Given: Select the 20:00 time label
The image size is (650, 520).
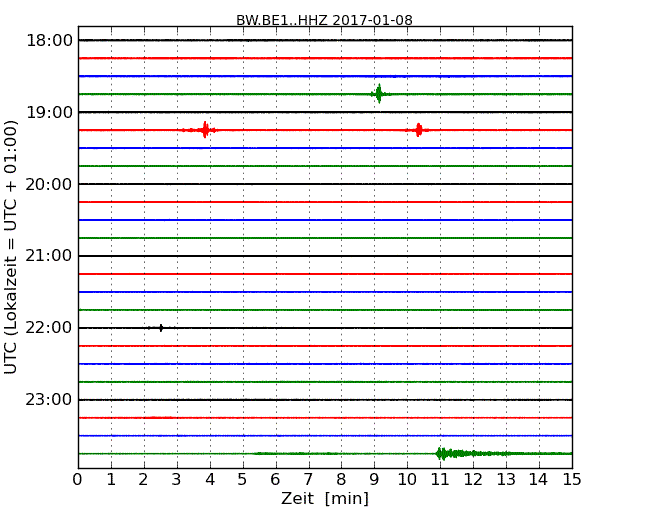Looking at the screenshot, I should click(x=49, y=185).
